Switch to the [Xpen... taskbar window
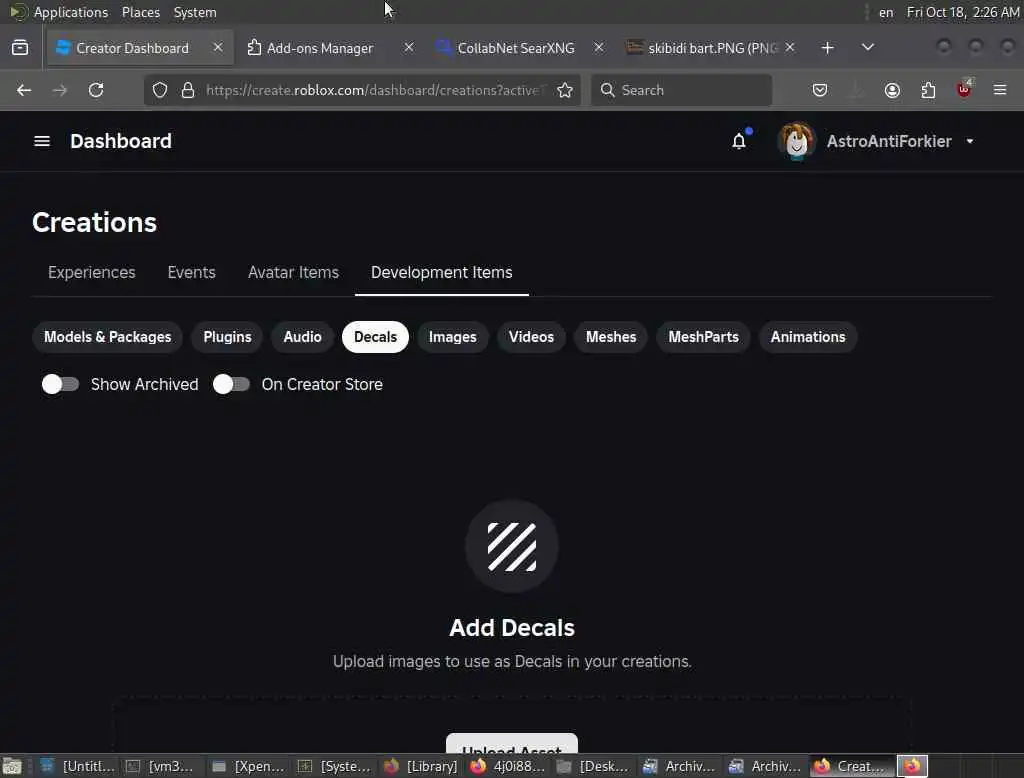The image size is (1024, 778). [x=249, y=766]
